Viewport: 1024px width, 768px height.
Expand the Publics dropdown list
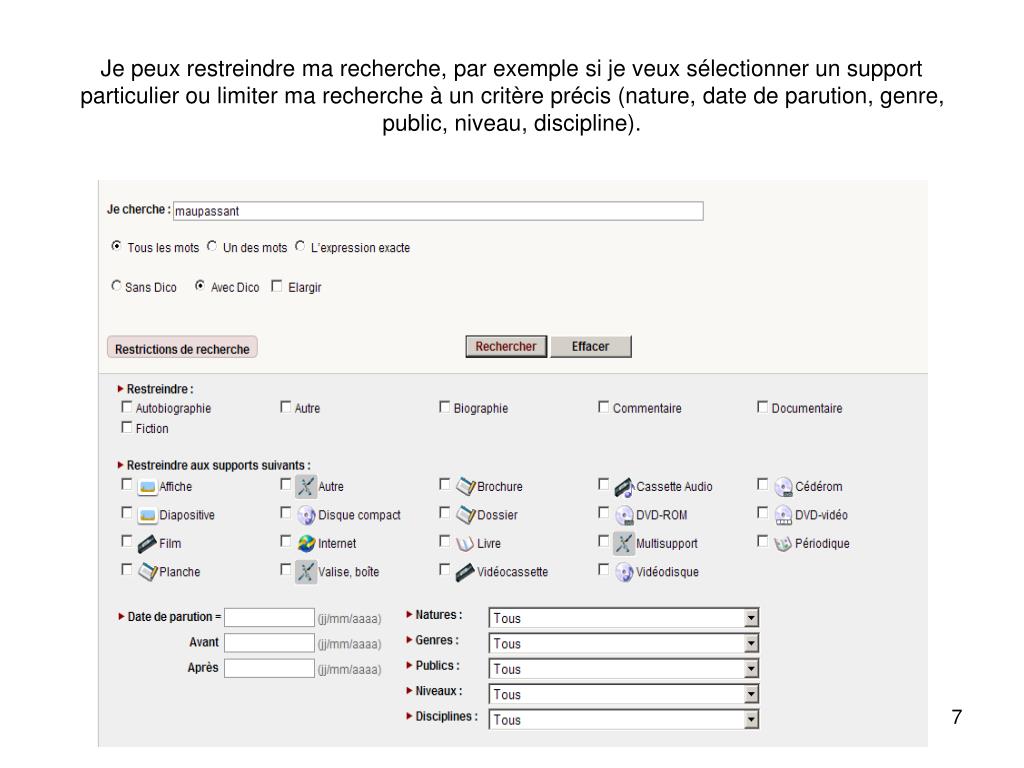pyautogui.click(x=624, y=669)
